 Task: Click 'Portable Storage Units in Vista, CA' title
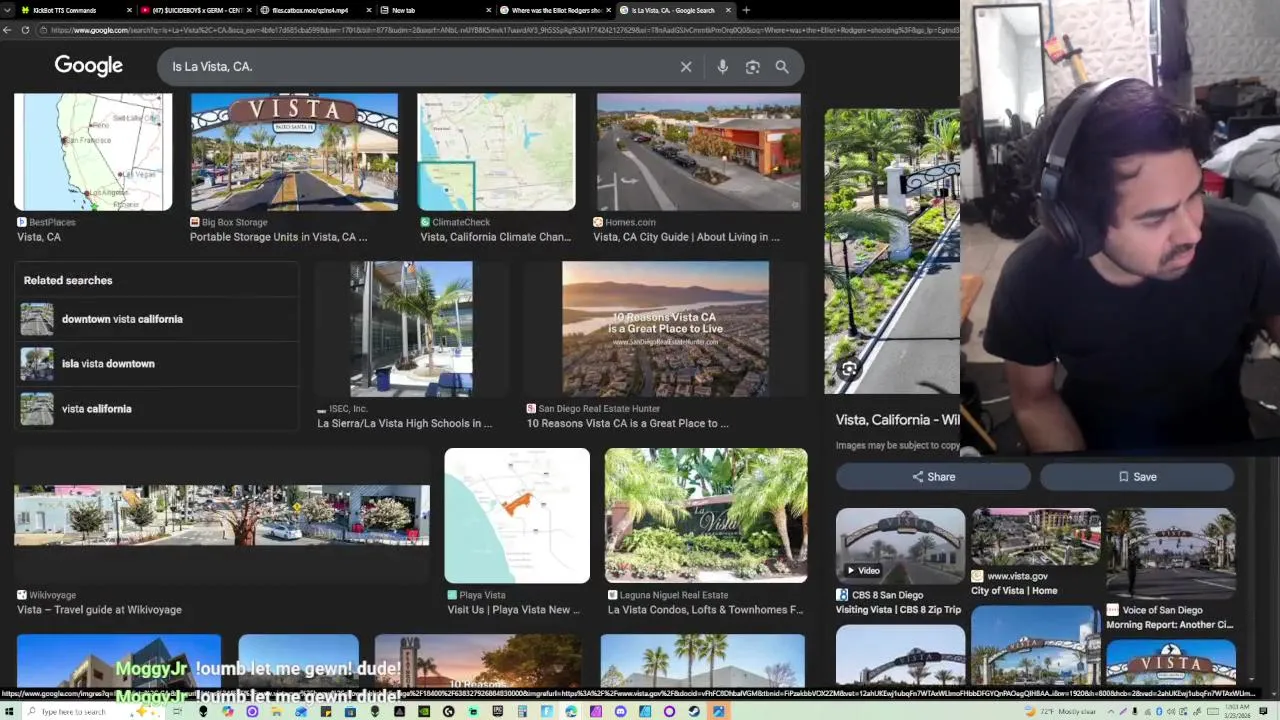click(x=278, y=237)
